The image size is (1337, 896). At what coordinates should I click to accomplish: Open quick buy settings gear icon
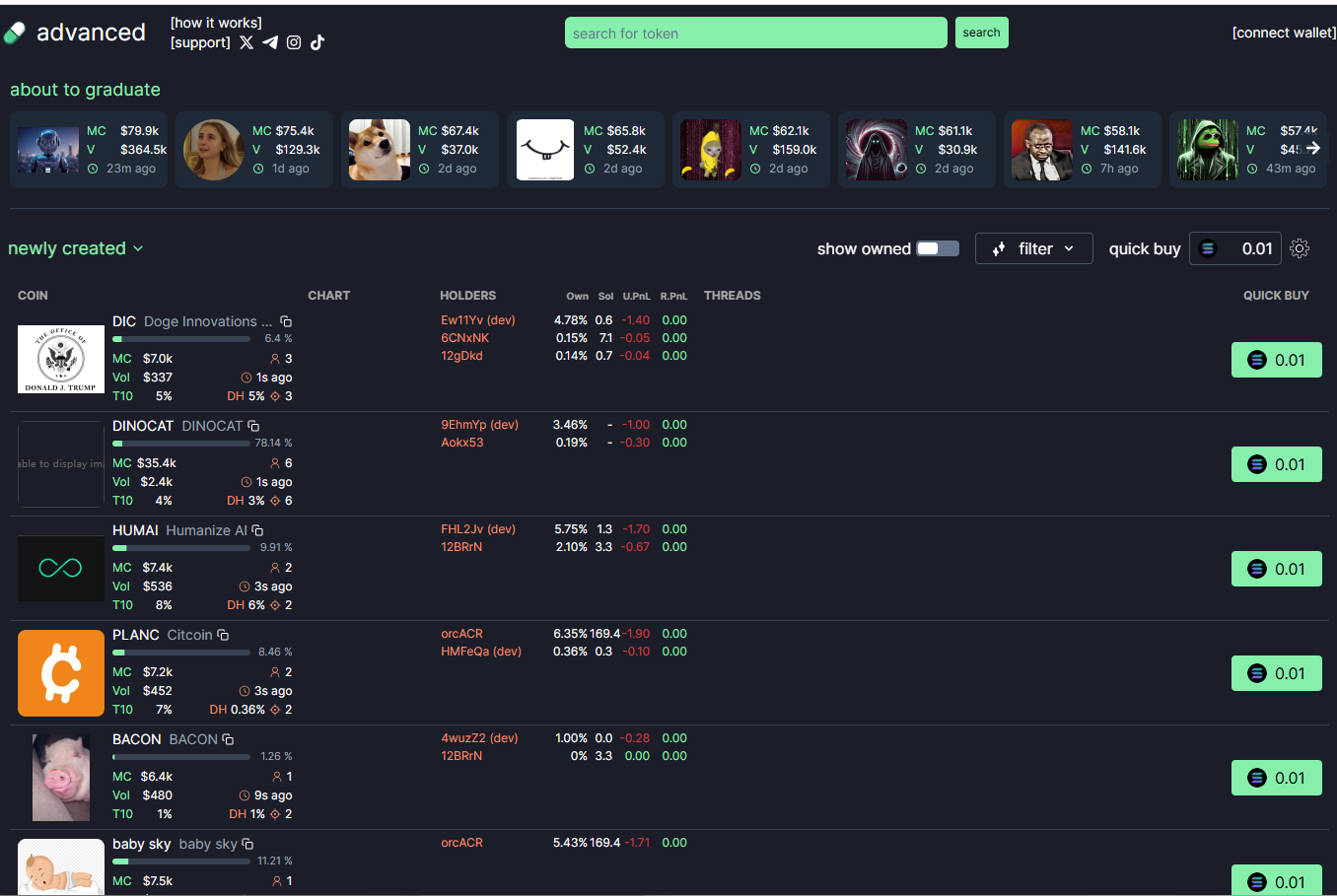pyautogui.click(x=1300, y=248)
